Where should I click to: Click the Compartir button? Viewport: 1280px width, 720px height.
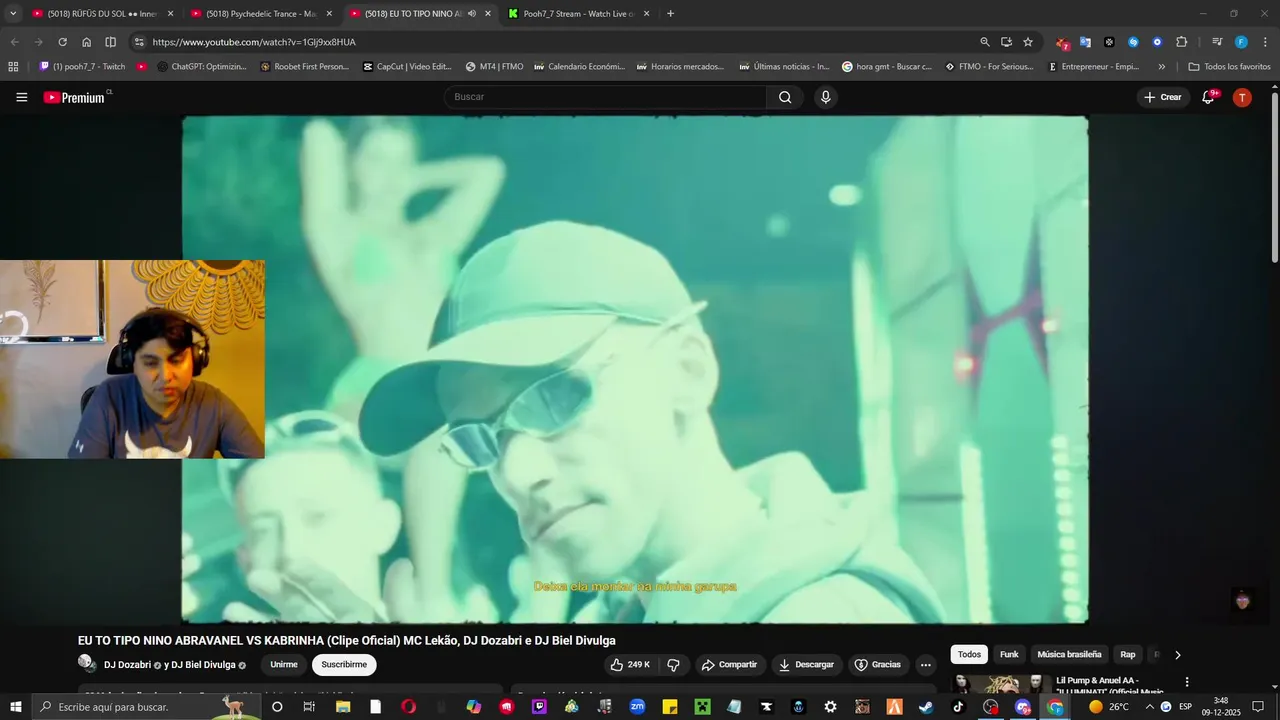click(729, 664)
